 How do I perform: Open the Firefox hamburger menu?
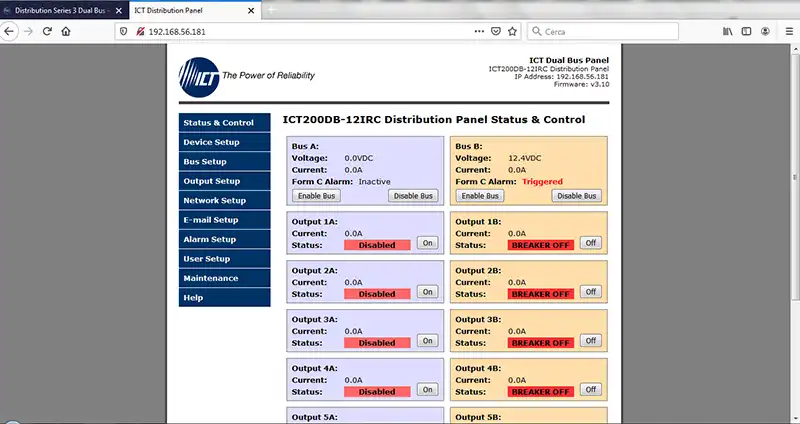coord(789,31)
